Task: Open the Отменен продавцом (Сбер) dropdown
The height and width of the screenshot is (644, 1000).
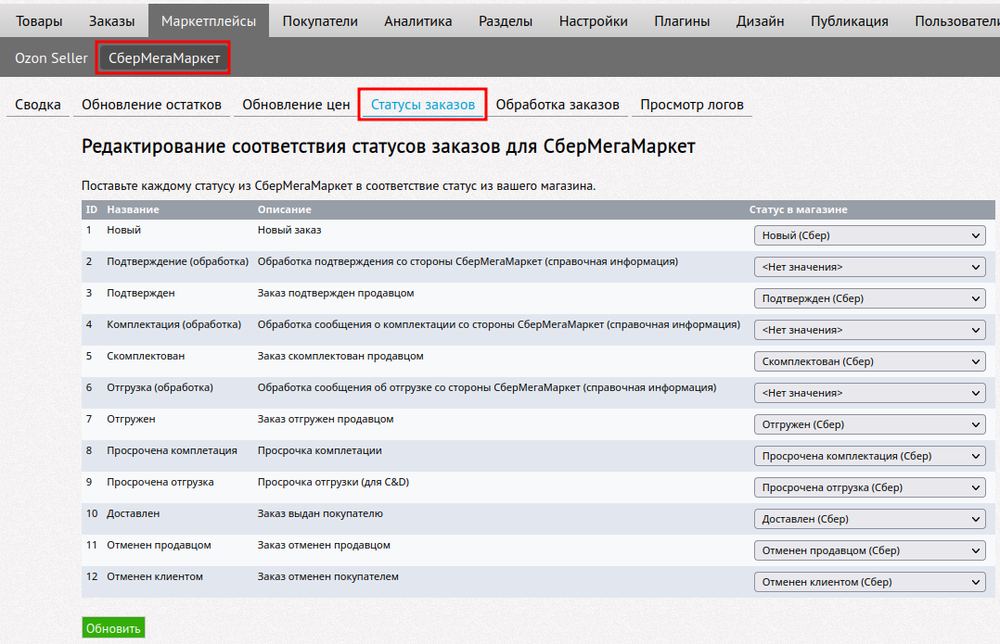Action: click(x=869, y=551)
